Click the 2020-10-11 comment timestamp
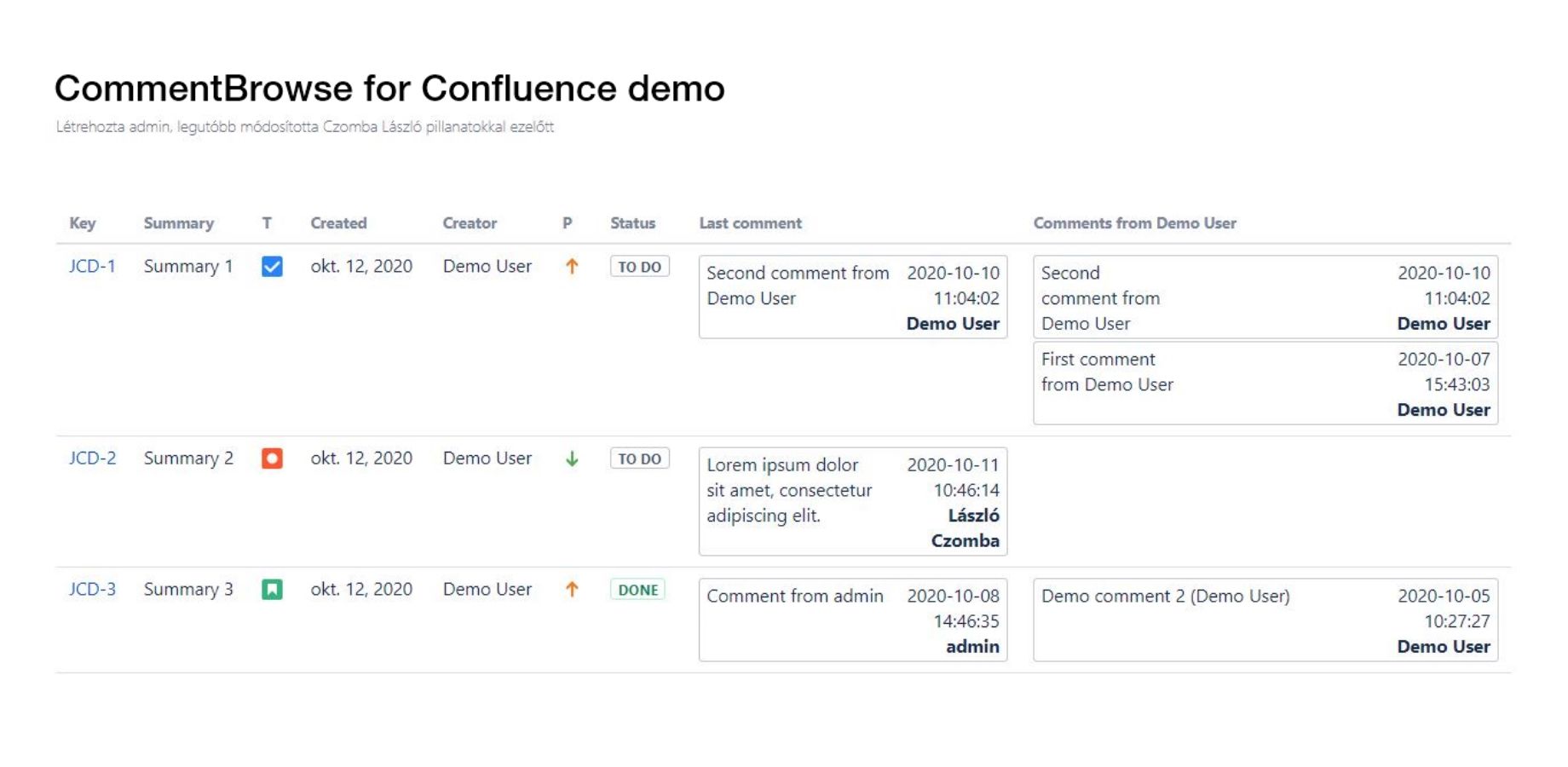This screenshot has width=1568, height=767. 954,477
